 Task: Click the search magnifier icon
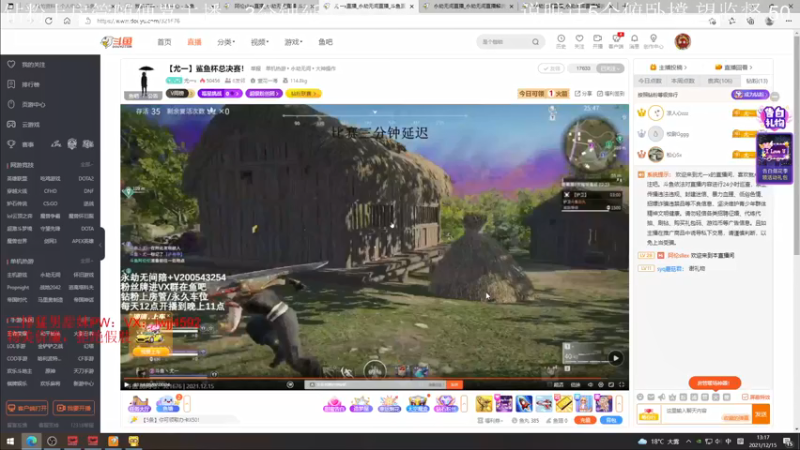pos(535,42)
